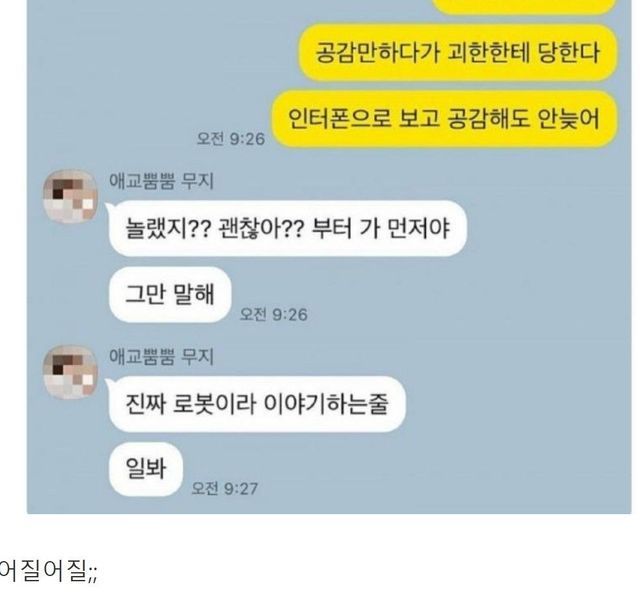Click the word 이야기하는줄 in the white bubble
This screenshot has width=640, height=600.
coord(326,404)
